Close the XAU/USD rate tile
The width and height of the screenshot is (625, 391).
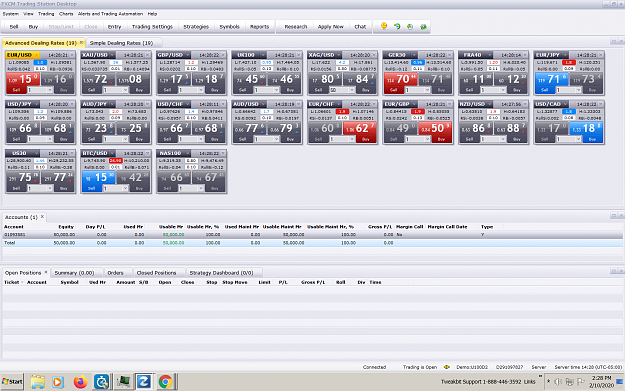(147, 55)
